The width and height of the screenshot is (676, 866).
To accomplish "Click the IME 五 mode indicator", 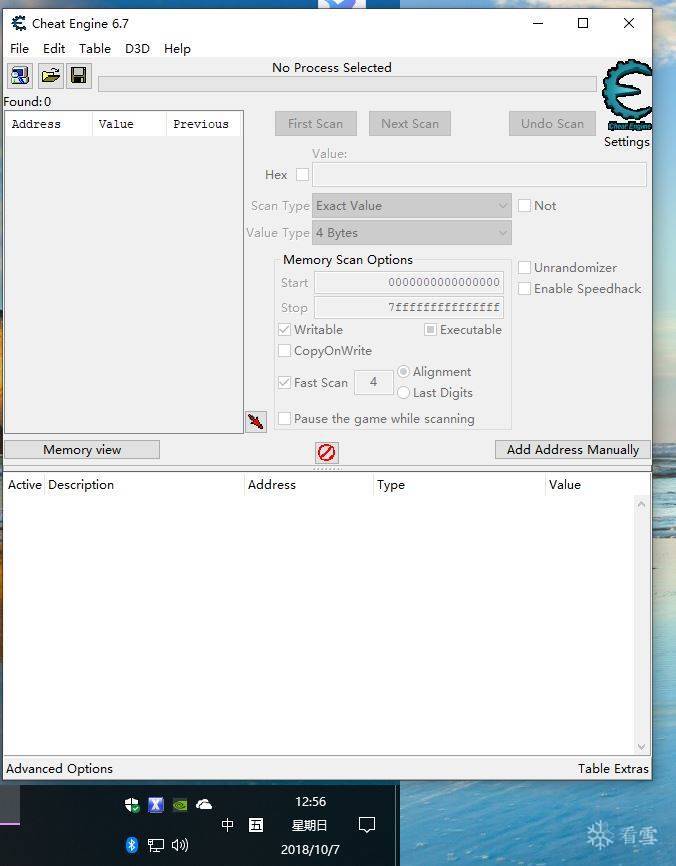I will (x=256, y=825).
